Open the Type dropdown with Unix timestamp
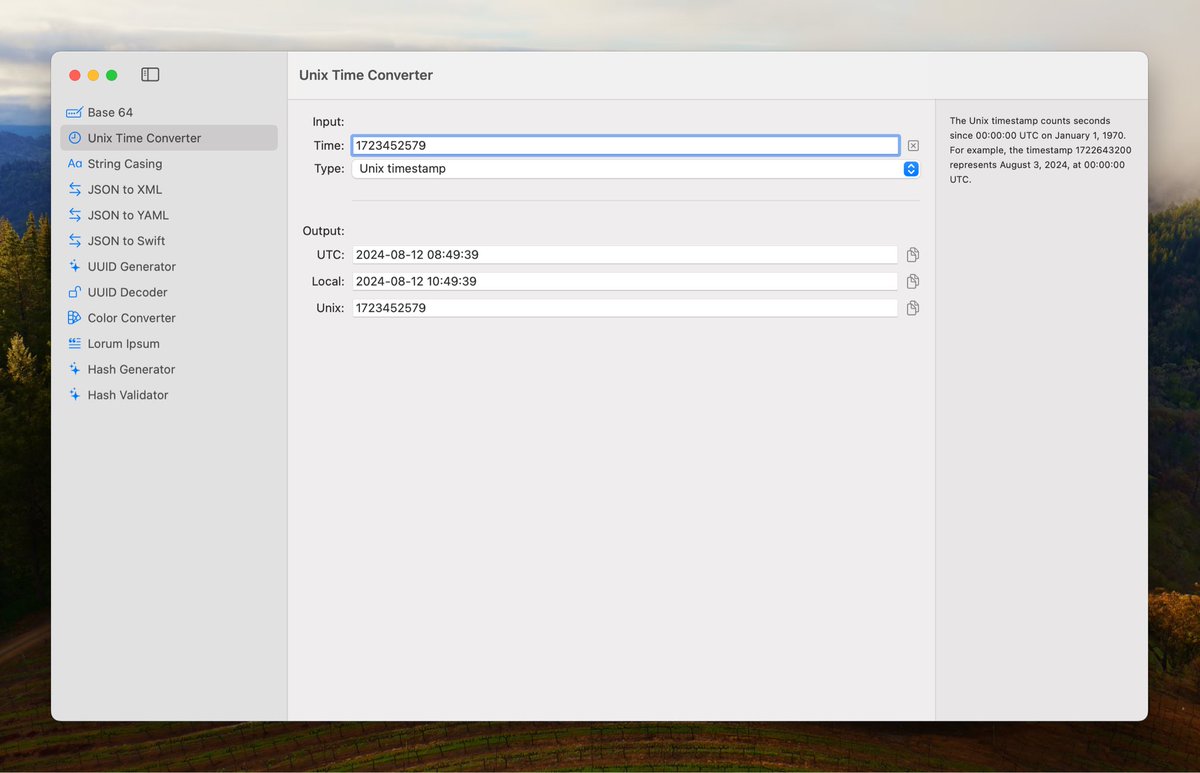Viewport: 1200px width, 773px height. (635, 169)
